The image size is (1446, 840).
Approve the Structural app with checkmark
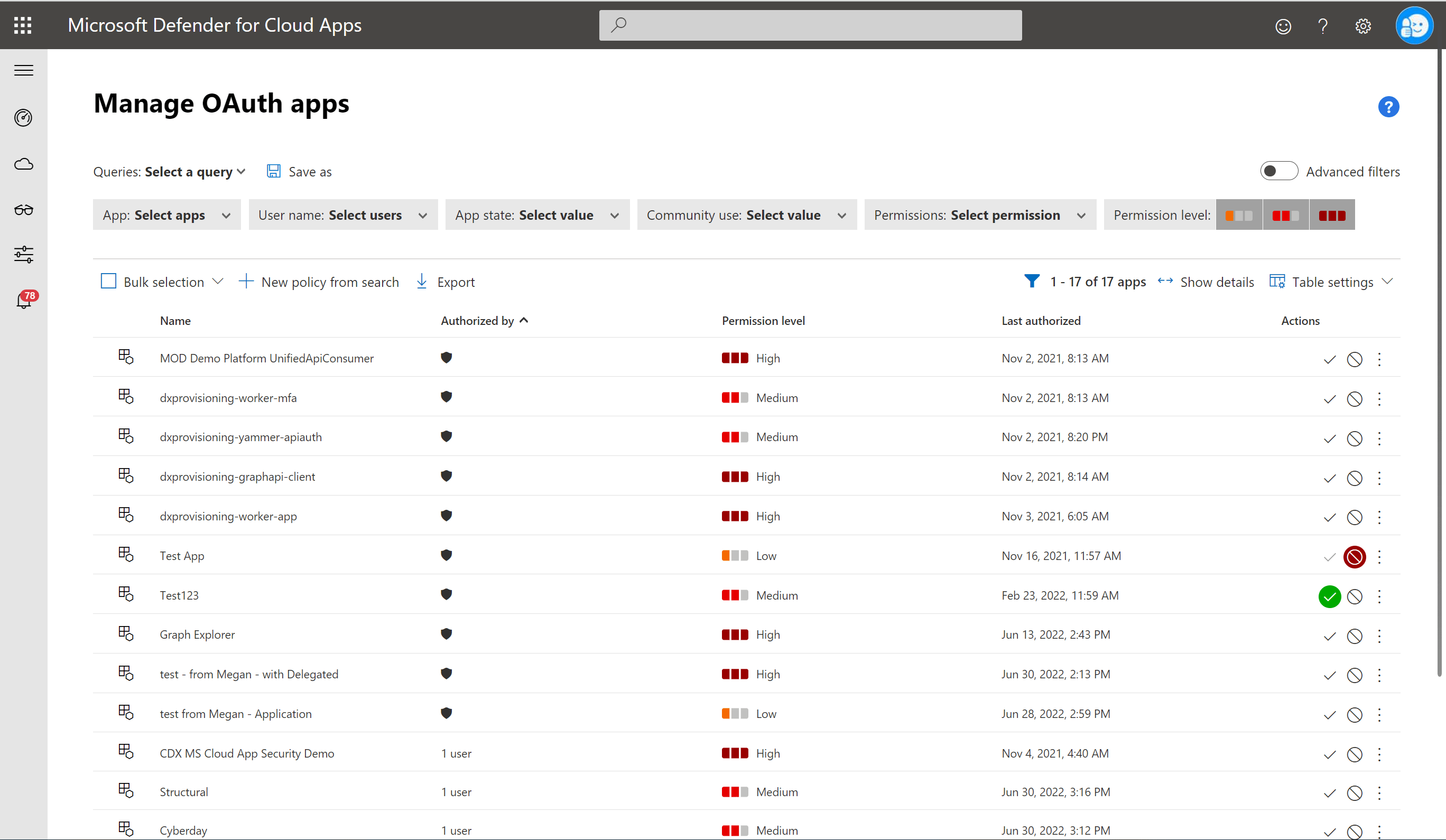coord(1329,793)
